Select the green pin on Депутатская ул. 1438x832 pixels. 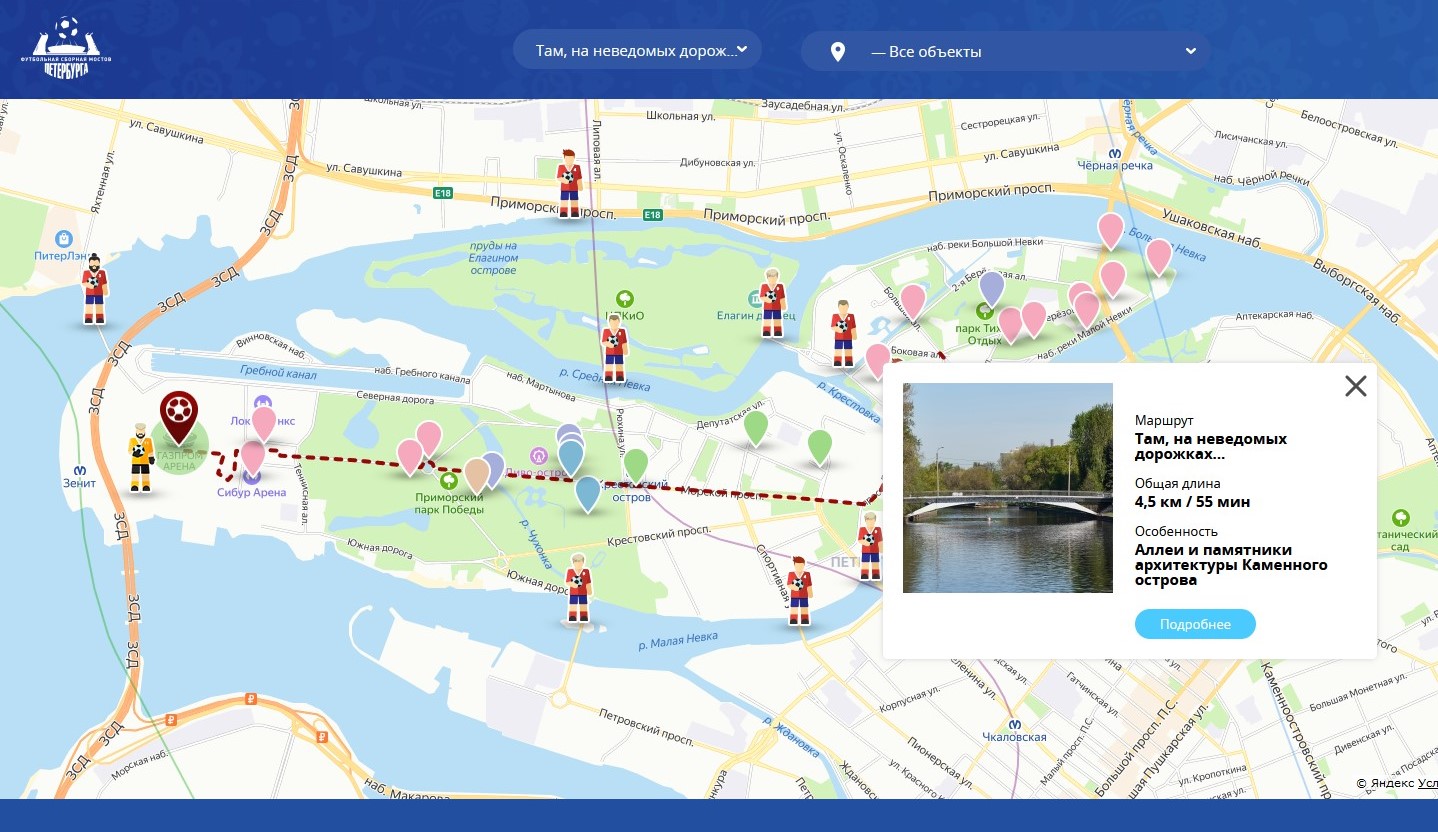tap(756, 428)
